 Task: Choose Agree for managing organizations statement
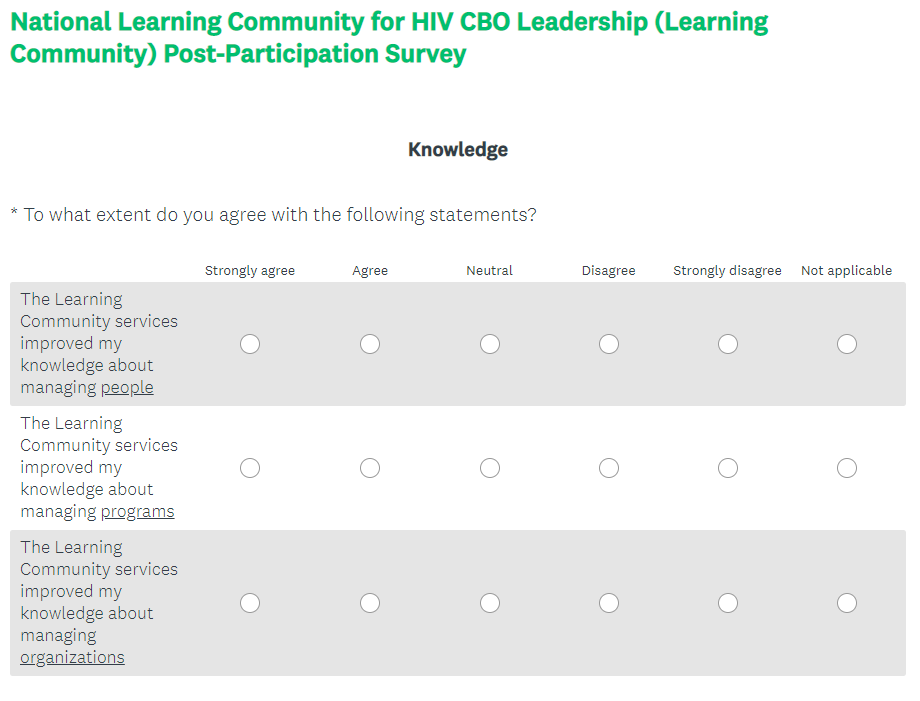[x=370, y=603]
